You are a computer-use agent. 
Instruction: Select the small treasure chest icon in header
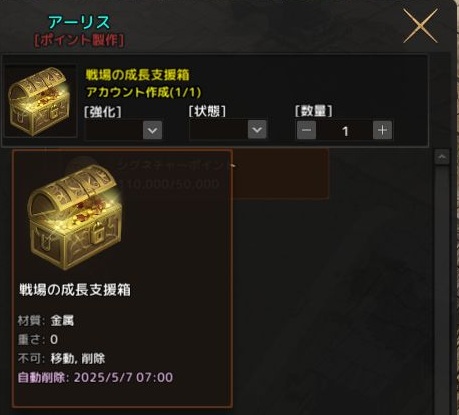tap(41, 101)
